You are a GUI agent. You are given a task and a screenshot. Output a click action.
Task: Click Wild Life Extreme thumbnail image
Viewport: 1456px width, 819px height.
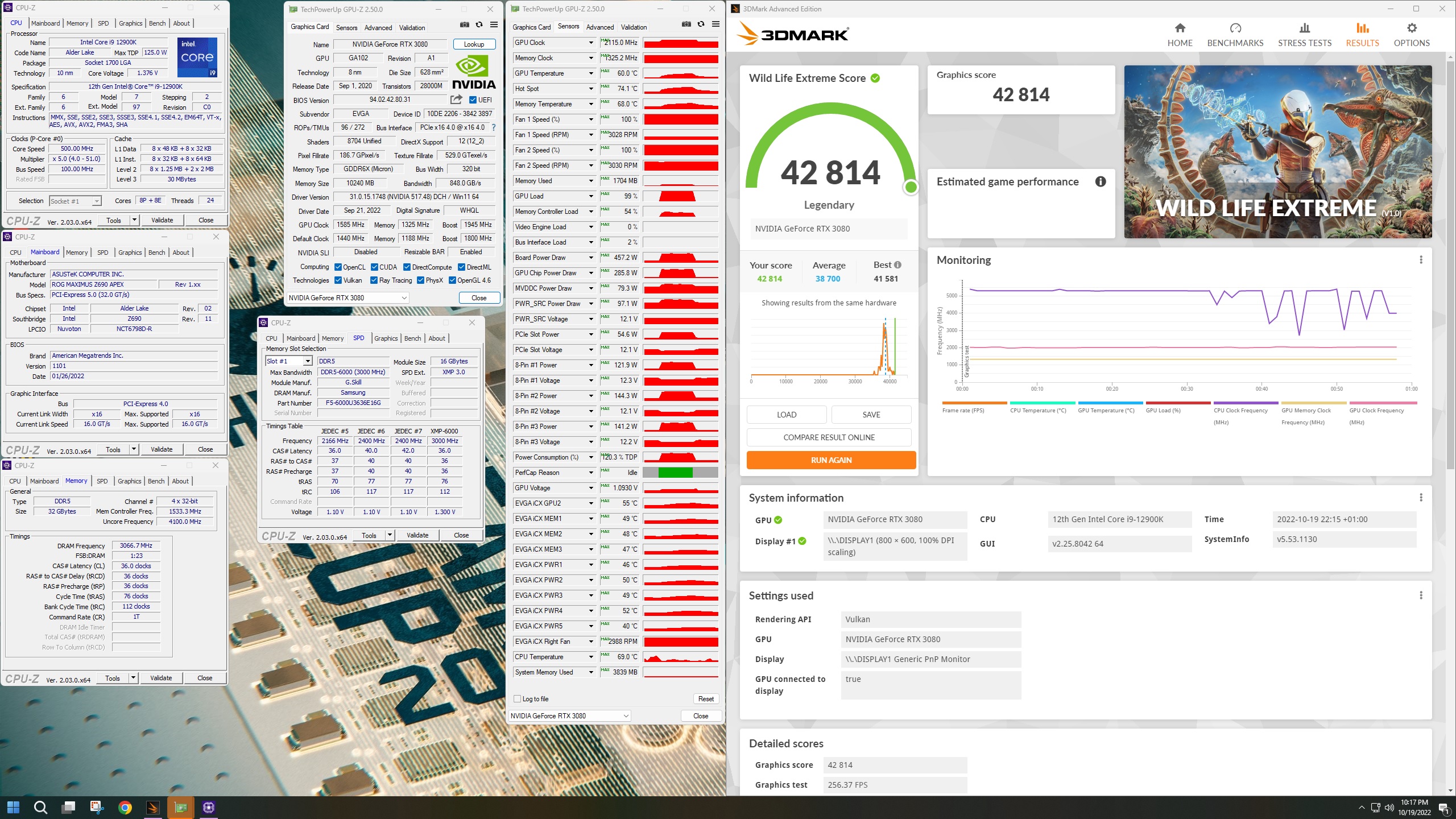coord(1277,151)
